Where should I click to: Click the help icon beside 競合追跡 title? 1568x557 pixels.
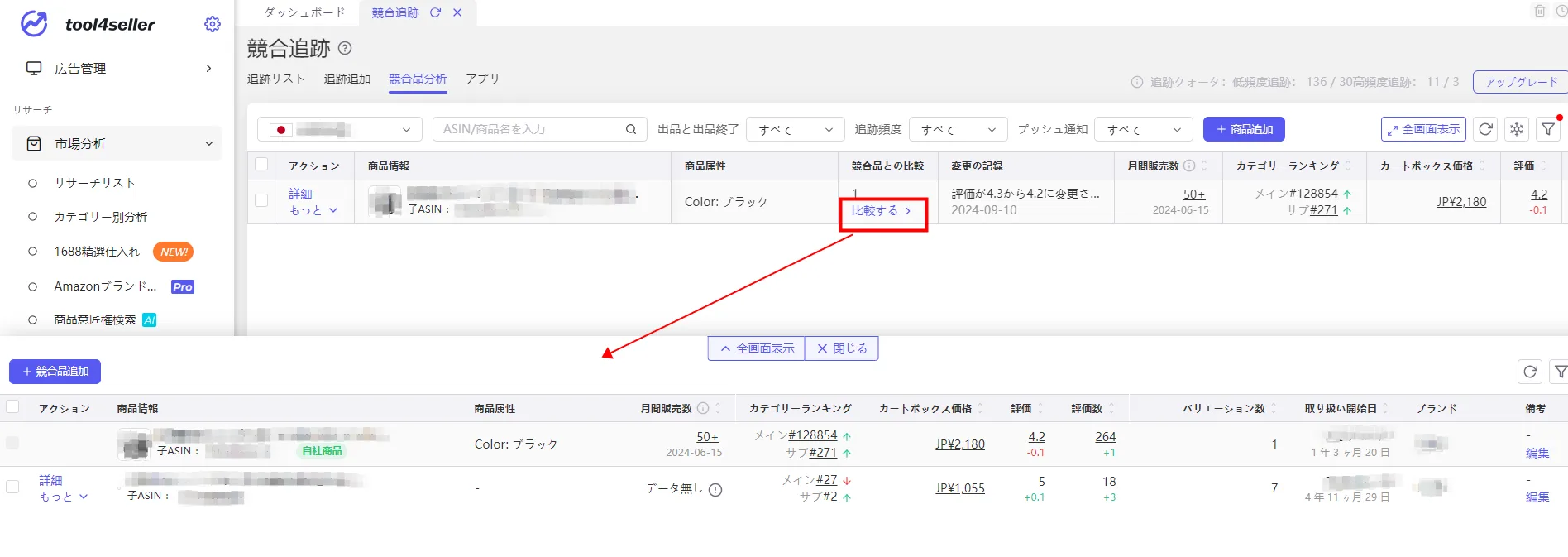(x=345, y=48)
